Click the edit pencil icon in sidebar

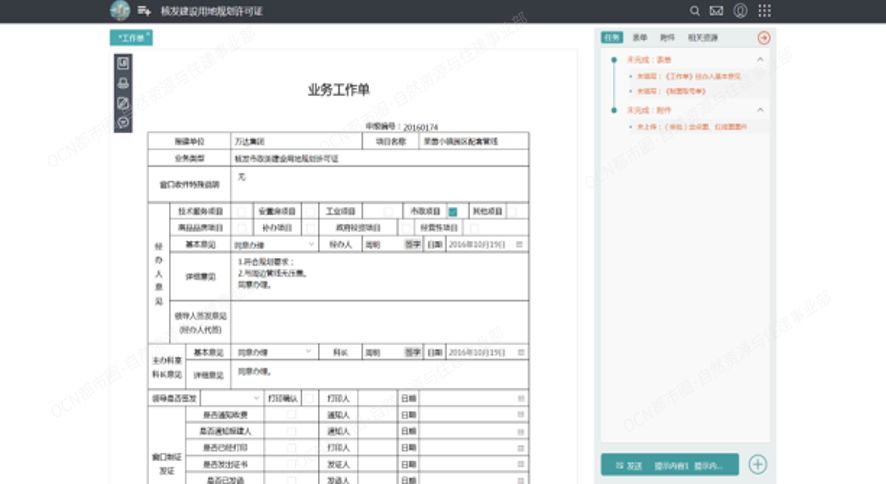click(123, 103)
